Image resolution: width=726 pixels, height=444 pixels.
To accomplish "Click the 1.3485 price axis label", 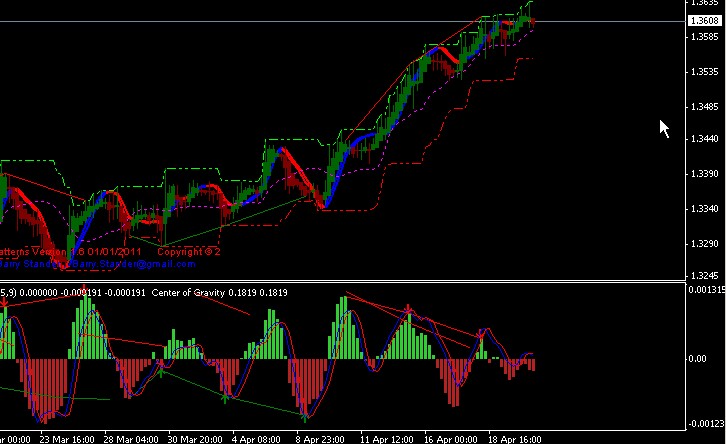I will pyautogui.click(x=705, y=107).
